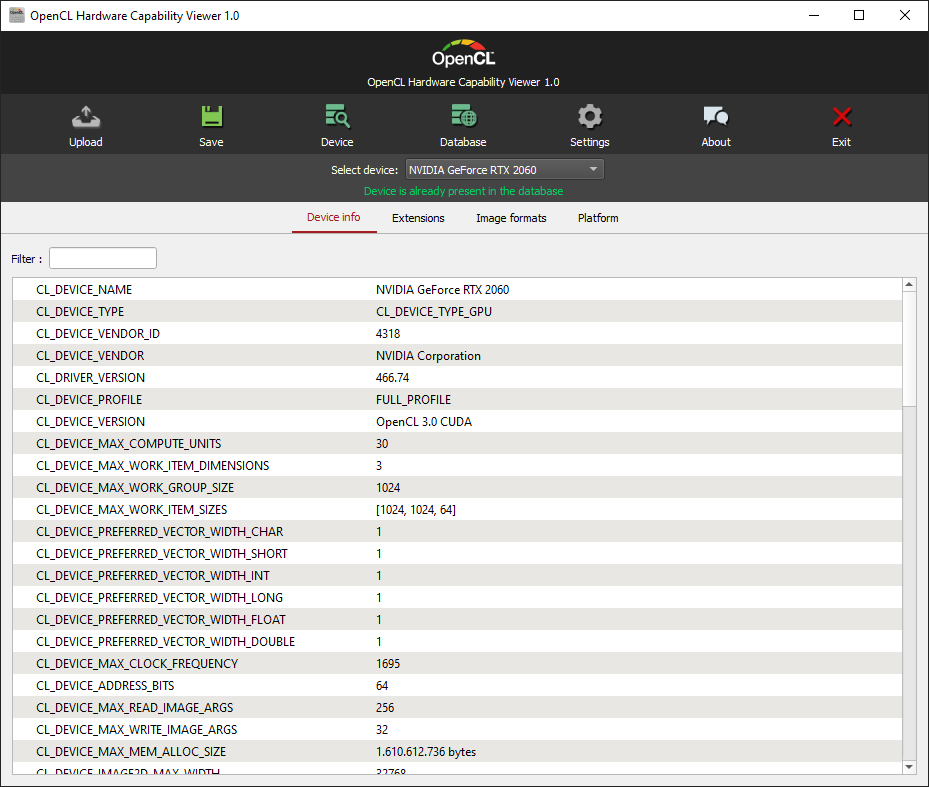Select the CL_DEVICE_MAX_WORK_ITEM_DIMENSIONS row
Image resolution: width=929 pixels, height=787 pixels.
click(x=457, y=466)
